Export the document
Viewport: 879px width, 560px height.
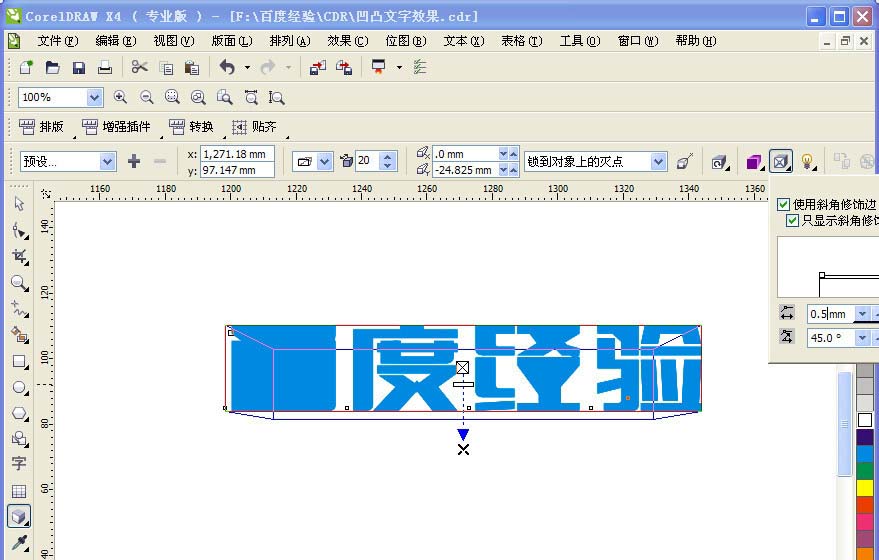(344, 67)
